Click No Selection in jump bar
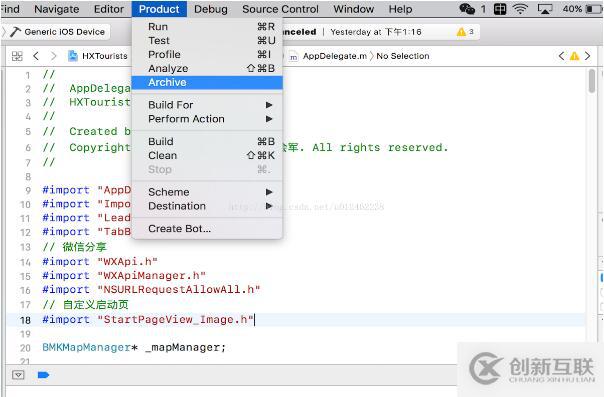 403,56
